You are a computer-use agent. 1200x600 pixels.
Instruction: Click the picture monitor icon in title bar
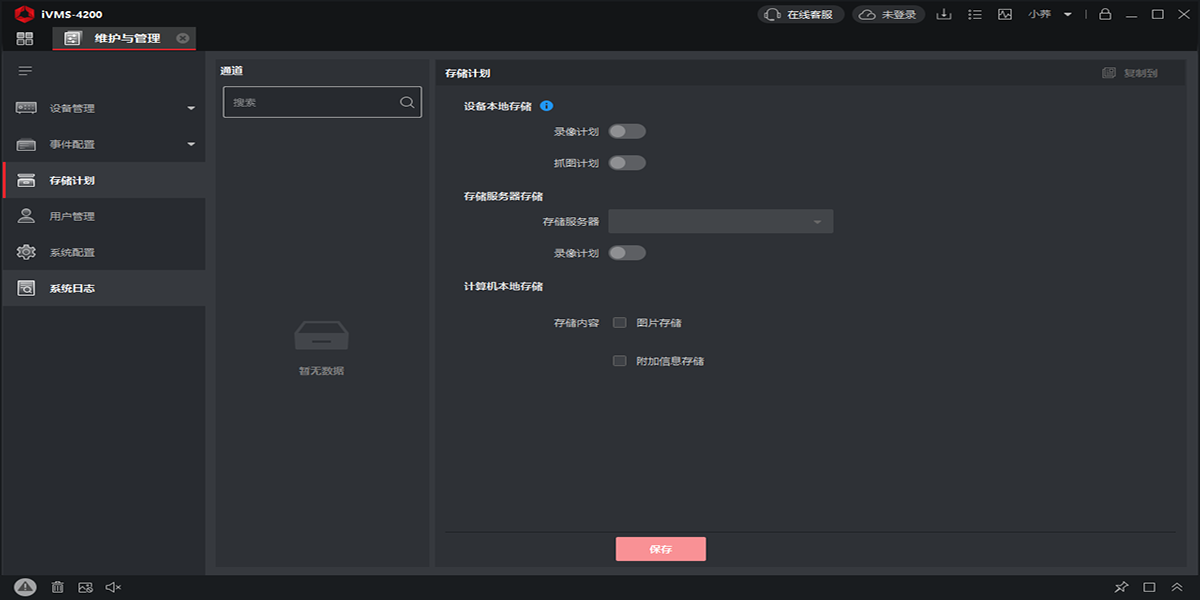[x=1006, y=15]
